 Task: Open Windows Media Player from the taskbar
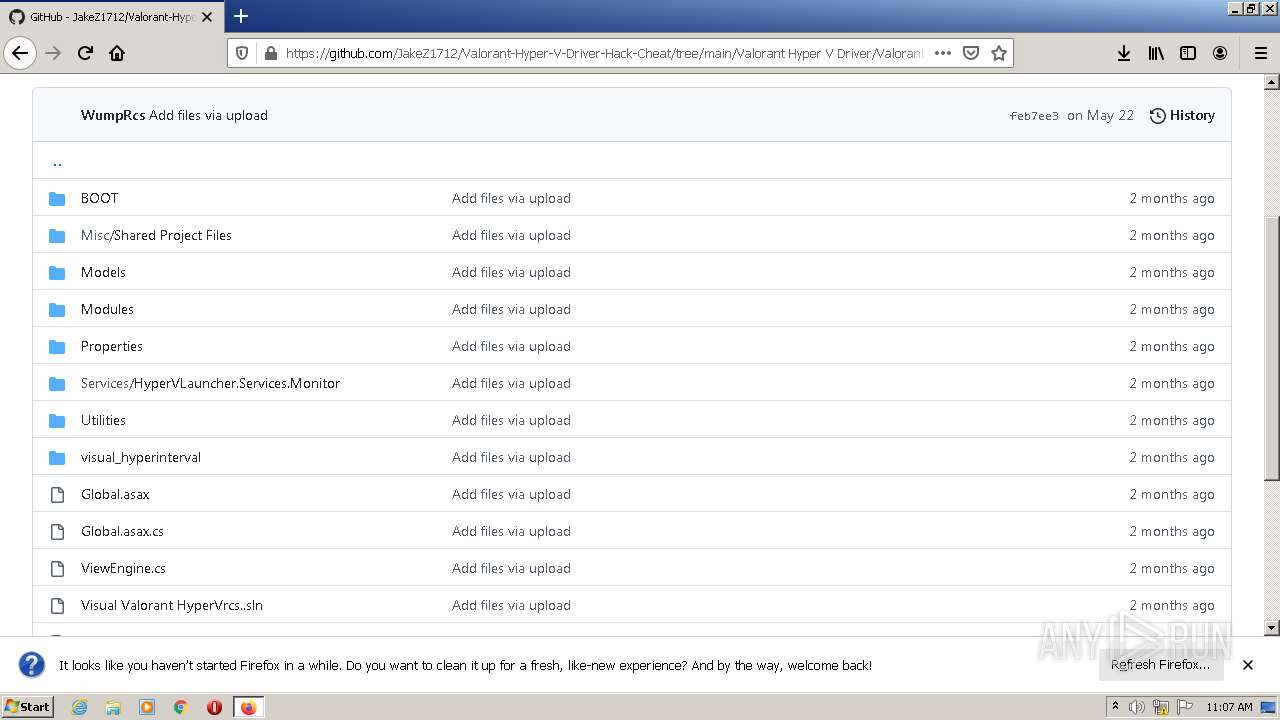coord(147,707)
